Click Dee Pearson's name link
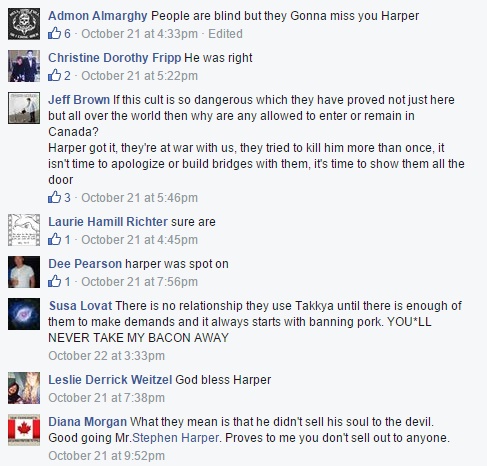 [x=85, y=264]
